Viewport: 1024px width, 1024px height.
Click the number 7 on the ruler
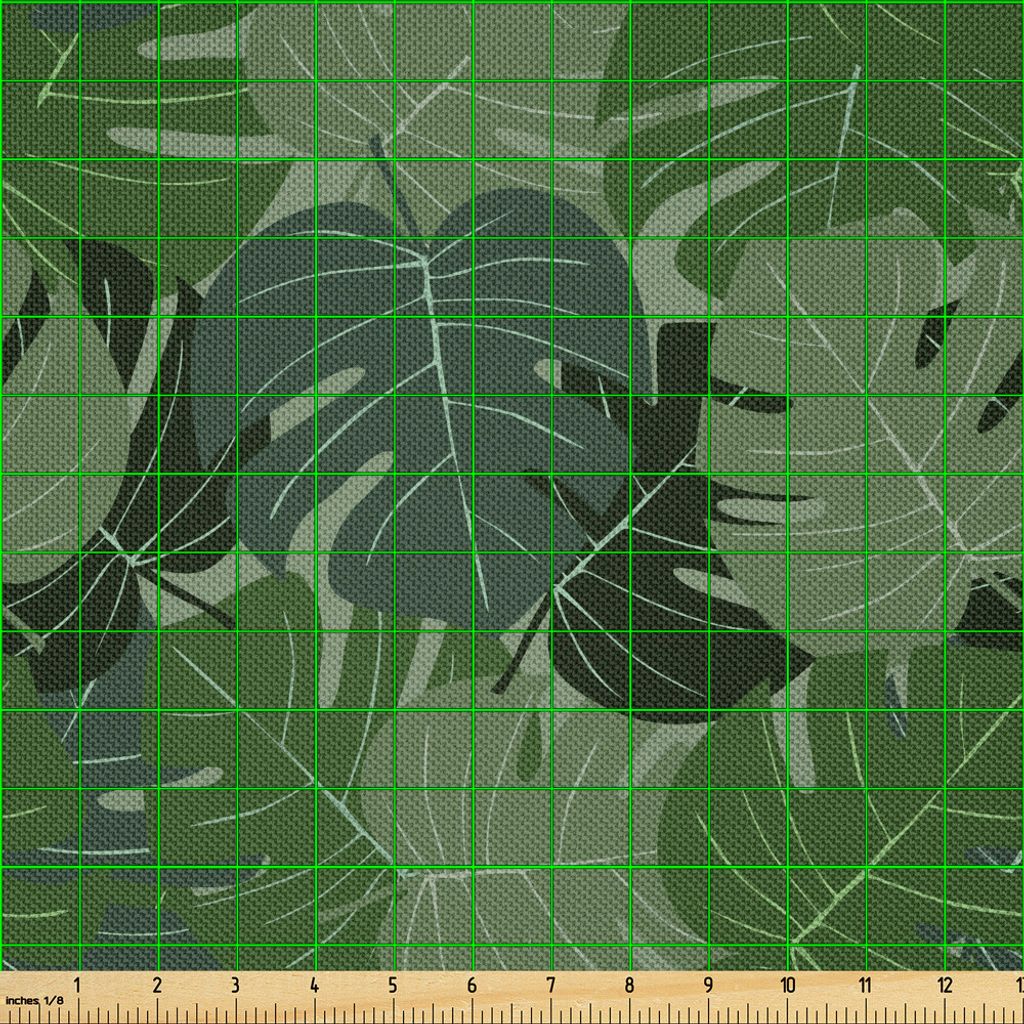coord(550,987)
